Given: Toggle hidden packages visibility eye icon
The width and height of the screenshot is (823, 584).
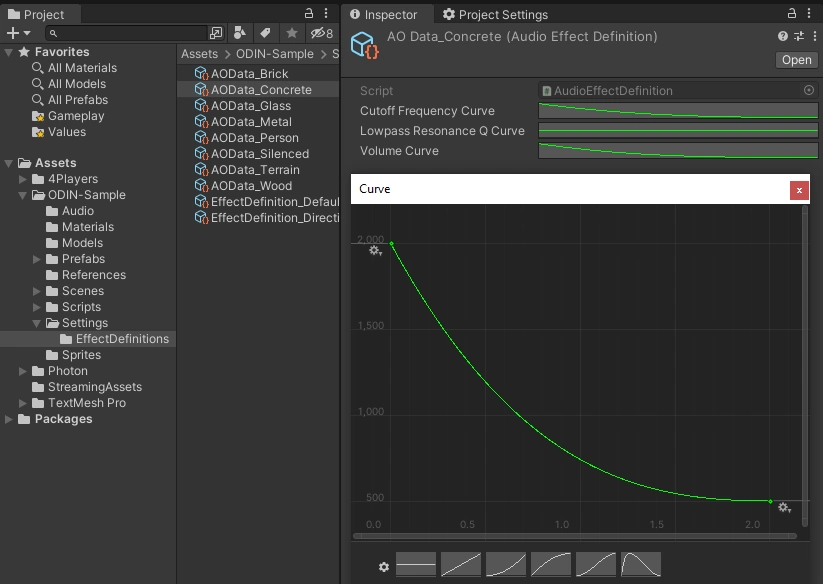Looking at the screenshot, I should point(321,33).
